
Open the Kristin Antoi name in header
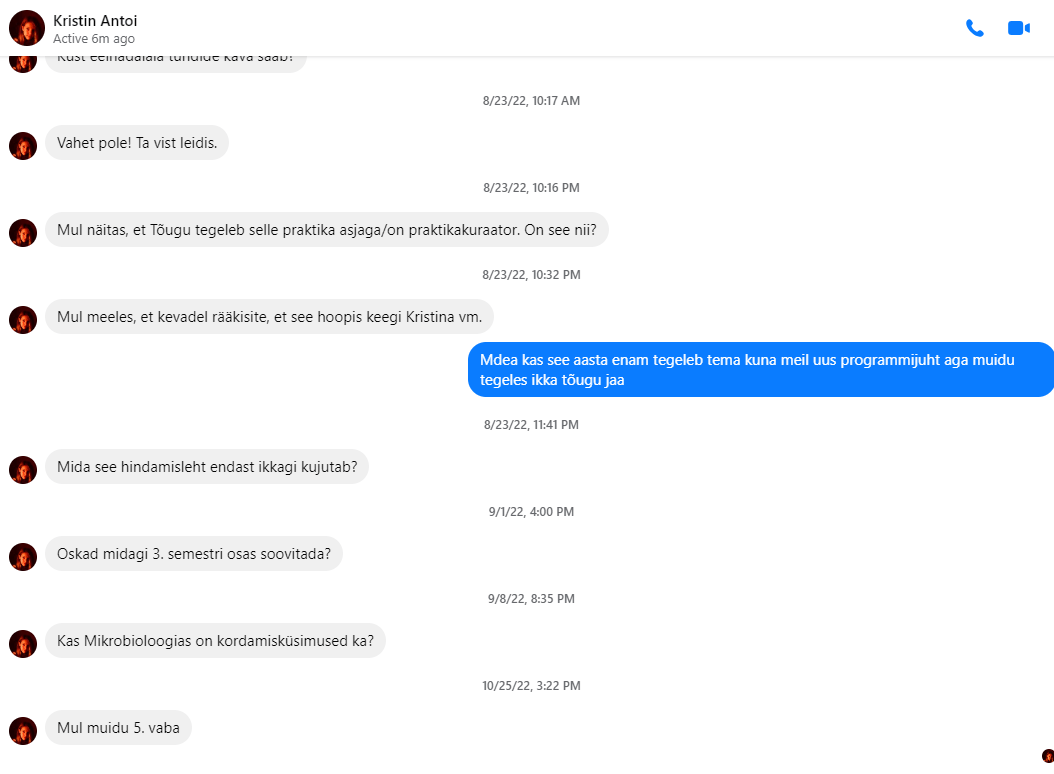(95, 21)
